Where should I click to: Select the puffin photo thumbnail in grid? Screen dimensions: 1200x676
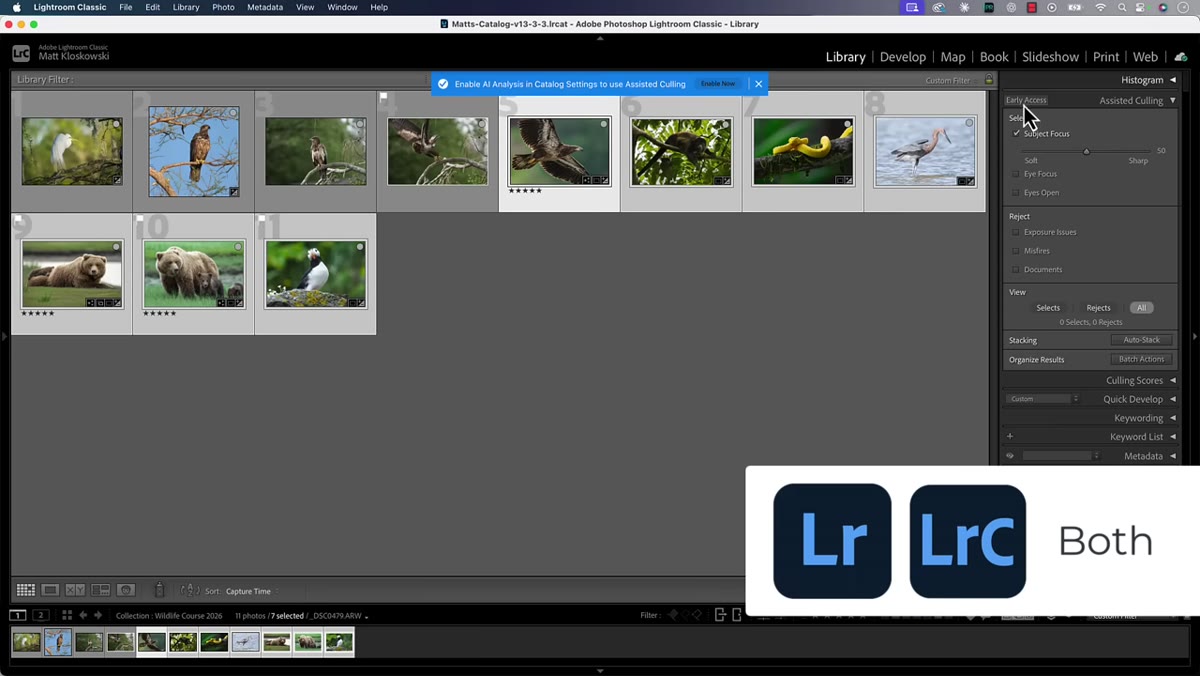[315, 274]
